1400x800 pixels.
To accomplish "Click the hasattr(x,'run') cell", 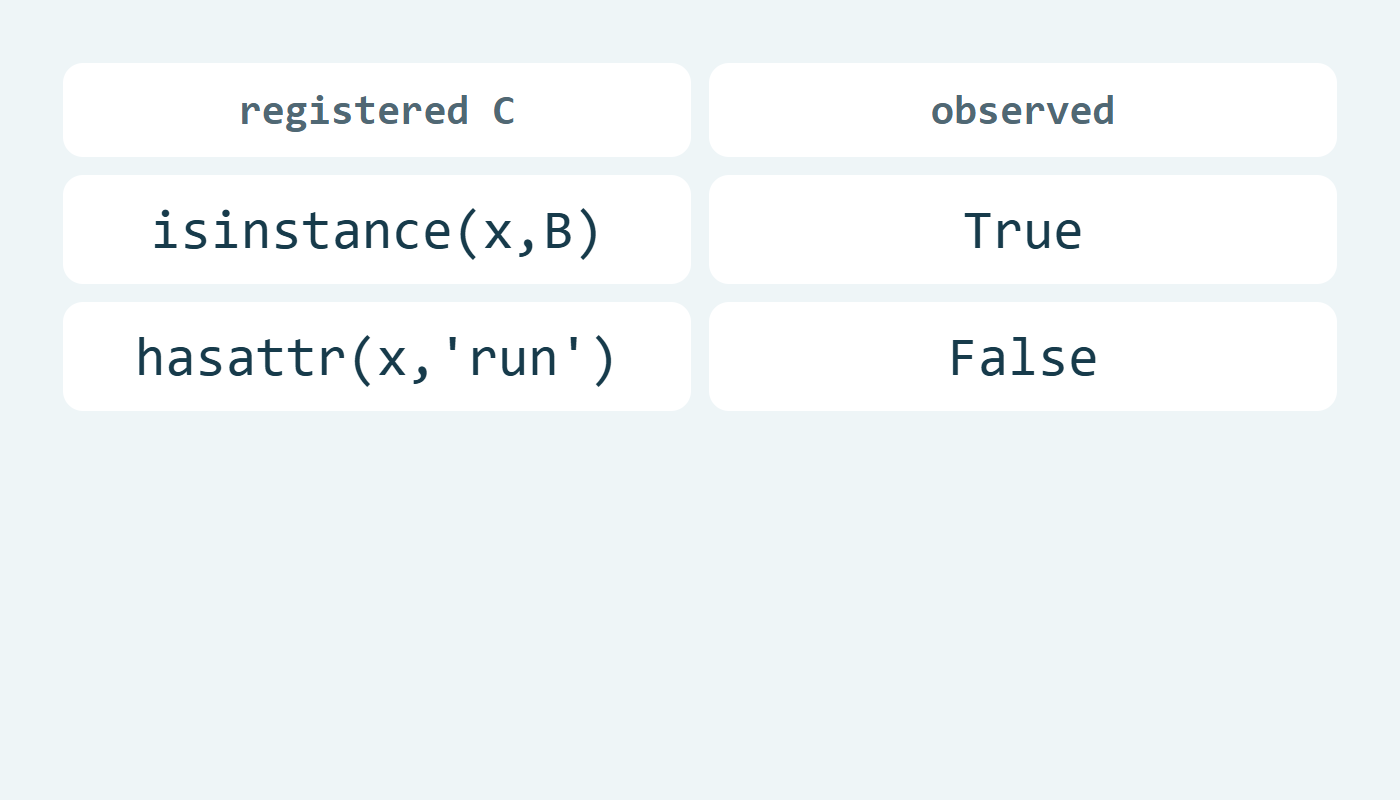I will [x=377, y=357].
